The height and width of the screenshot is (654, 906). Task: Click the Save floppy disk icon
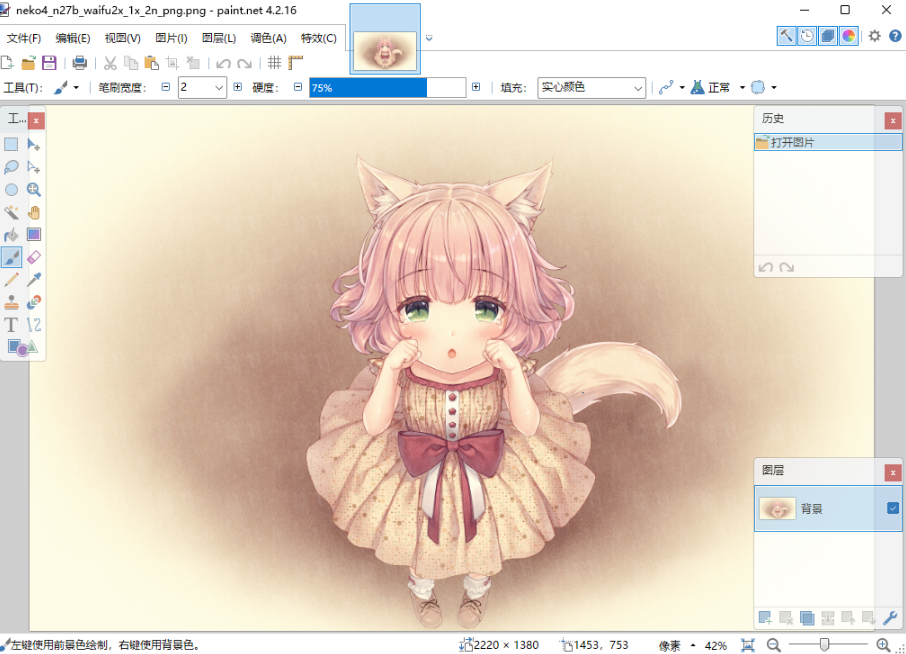pos(49,63)
